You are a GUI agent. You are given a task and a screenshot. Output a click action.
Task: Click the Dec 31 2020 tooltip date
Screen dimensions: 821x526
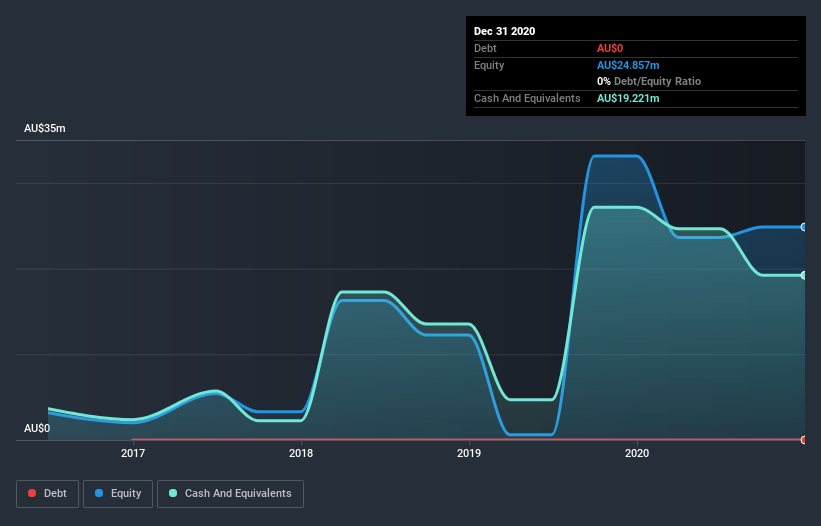tap(504, 31)
